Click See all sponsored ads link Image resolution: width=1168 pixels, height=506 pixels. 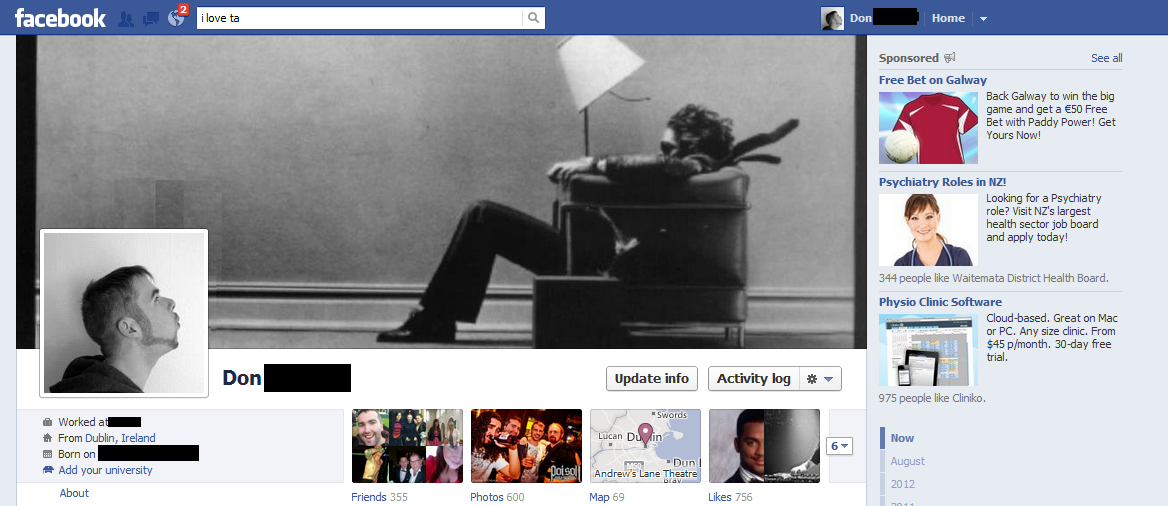point(1106,58)
